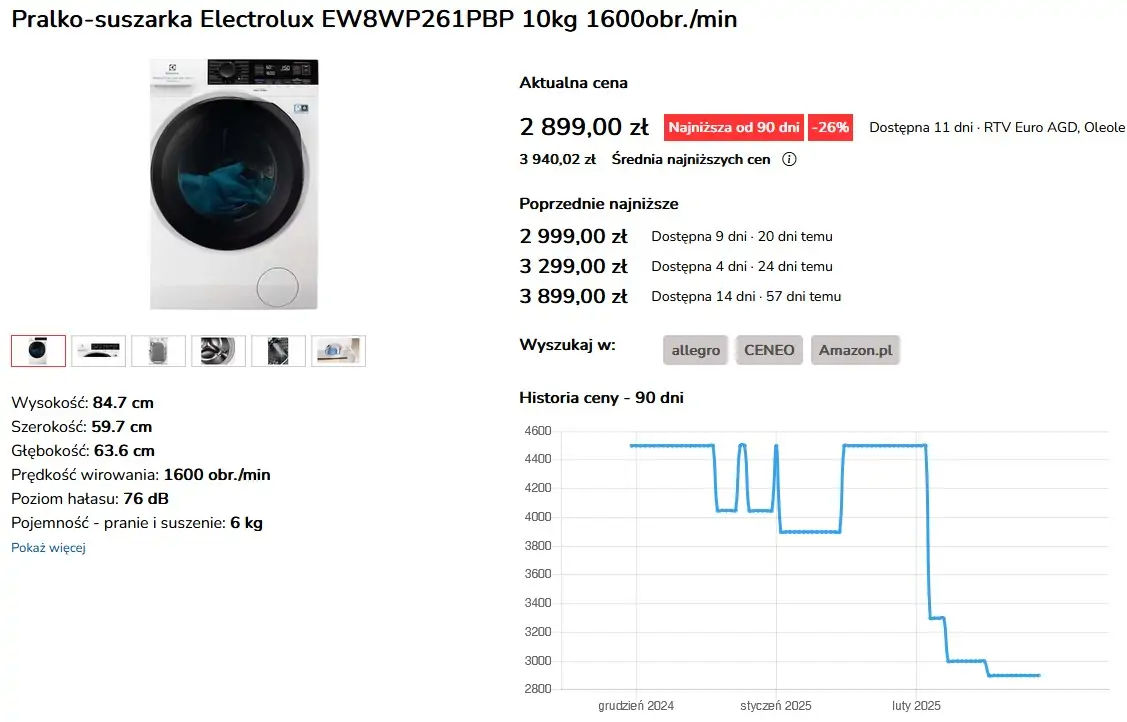Viewport: 1127px width, 722px height.
Task: View the third thumbnail of the washer back
Action: pos(158,351)
